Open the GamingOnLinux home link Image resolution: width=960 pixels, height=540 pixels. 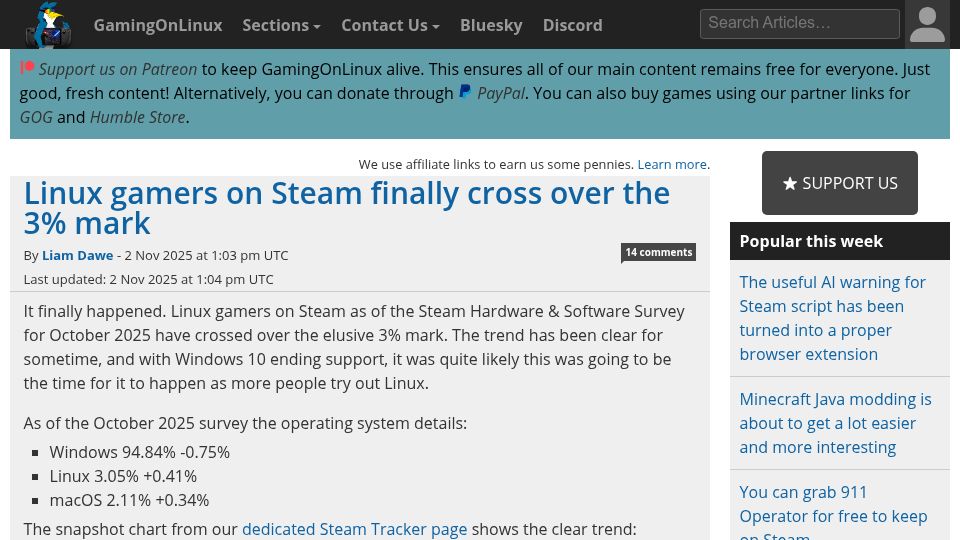coord(158,25)
